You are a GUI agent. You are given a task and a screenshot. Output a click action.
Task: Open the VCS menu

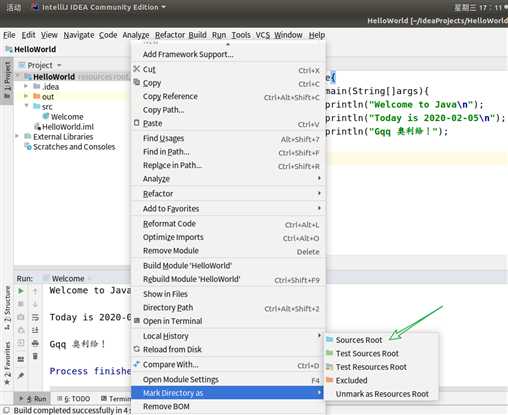(x=263, y=35)
